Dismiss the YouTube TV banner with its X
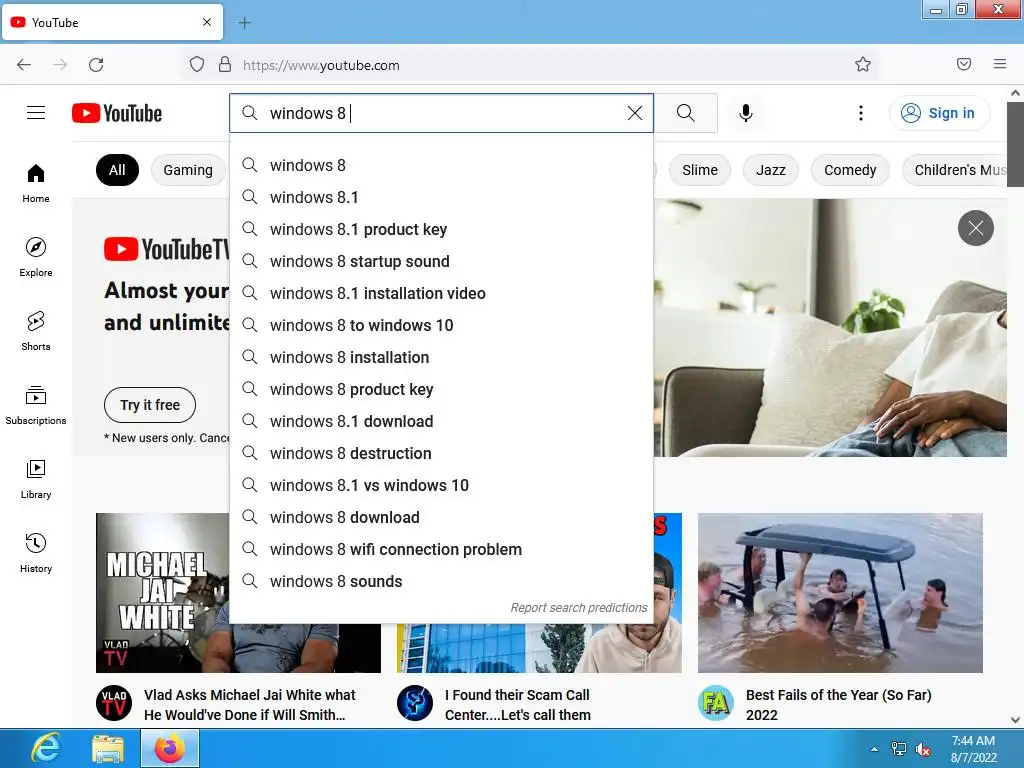The height and width of the screenshot is (768, 1024). 976,228
